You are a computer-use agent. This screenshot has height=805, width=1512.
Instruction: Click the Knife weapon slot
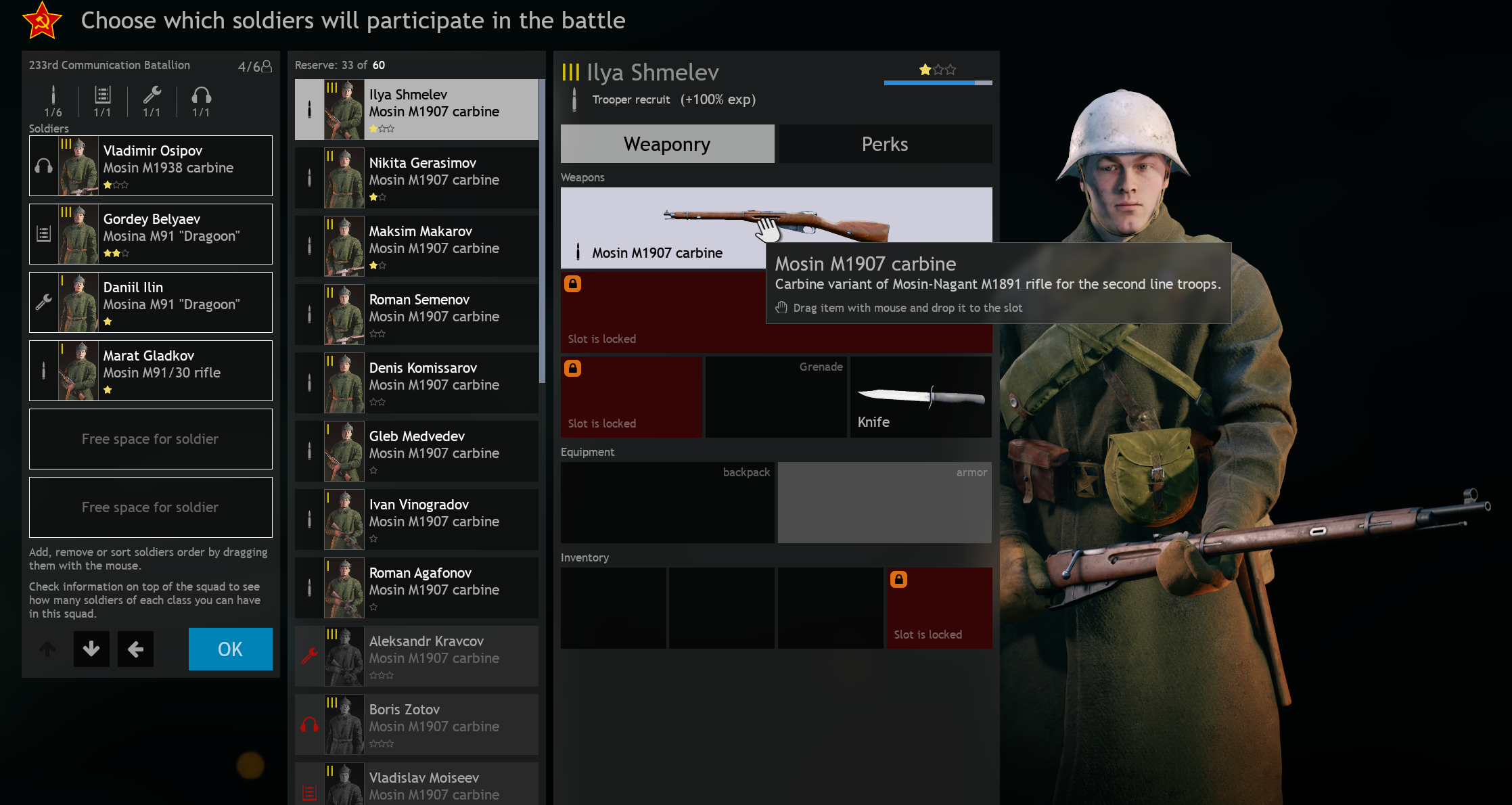pos(921,397)
